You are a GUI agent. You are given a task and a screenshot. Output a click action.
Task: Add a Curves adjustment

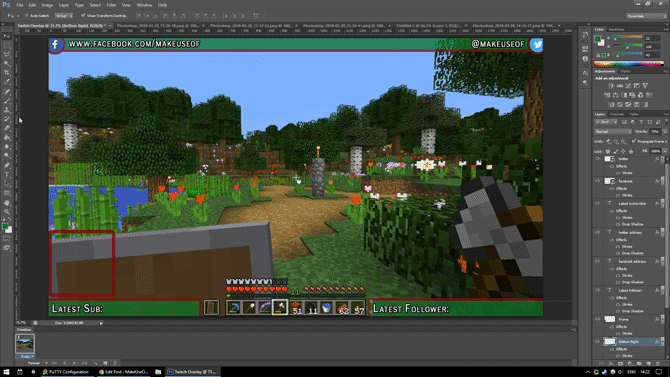pyautogui.click(x=628, y=85)
